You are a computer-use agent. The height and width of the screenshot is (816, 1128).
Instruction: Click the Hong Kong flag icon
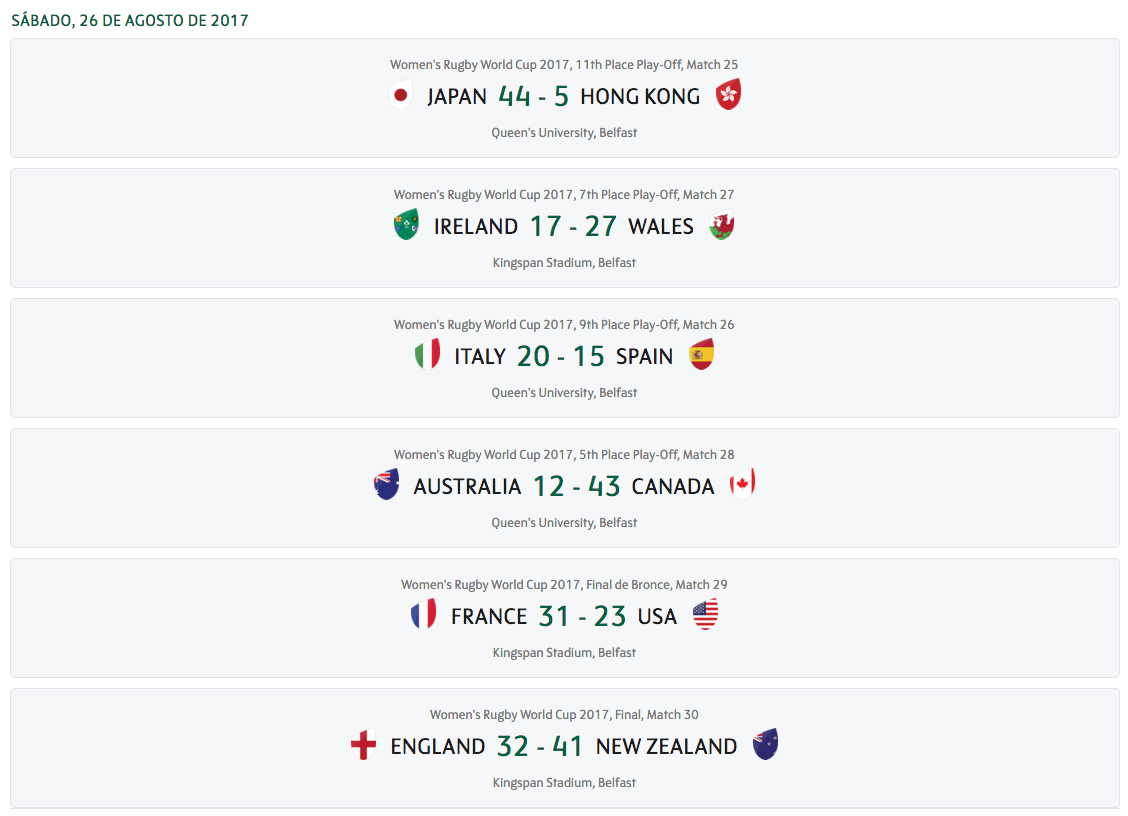click(x=729, y=95)
